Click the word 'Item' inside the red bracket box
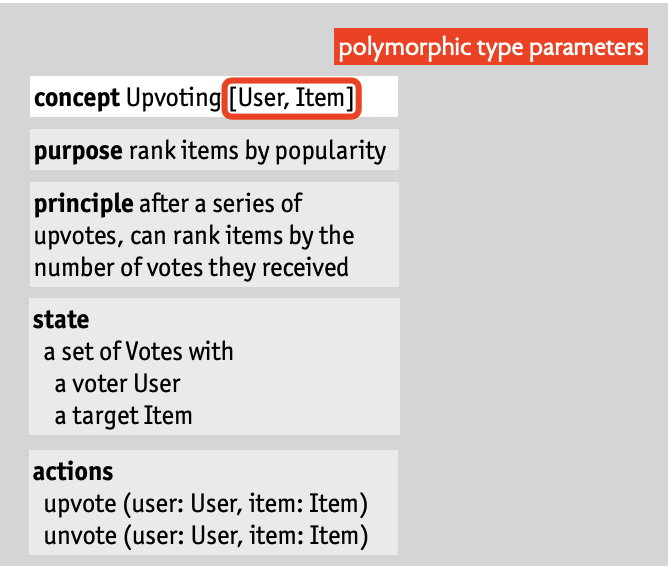 (x=320, y=98)
